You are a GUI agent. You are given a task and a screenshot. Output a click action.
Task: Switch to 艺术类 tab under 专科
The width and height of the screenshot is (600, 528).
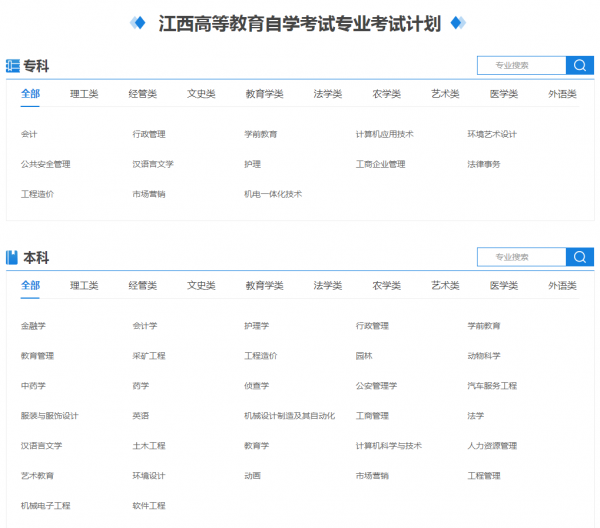click(445, 94)
